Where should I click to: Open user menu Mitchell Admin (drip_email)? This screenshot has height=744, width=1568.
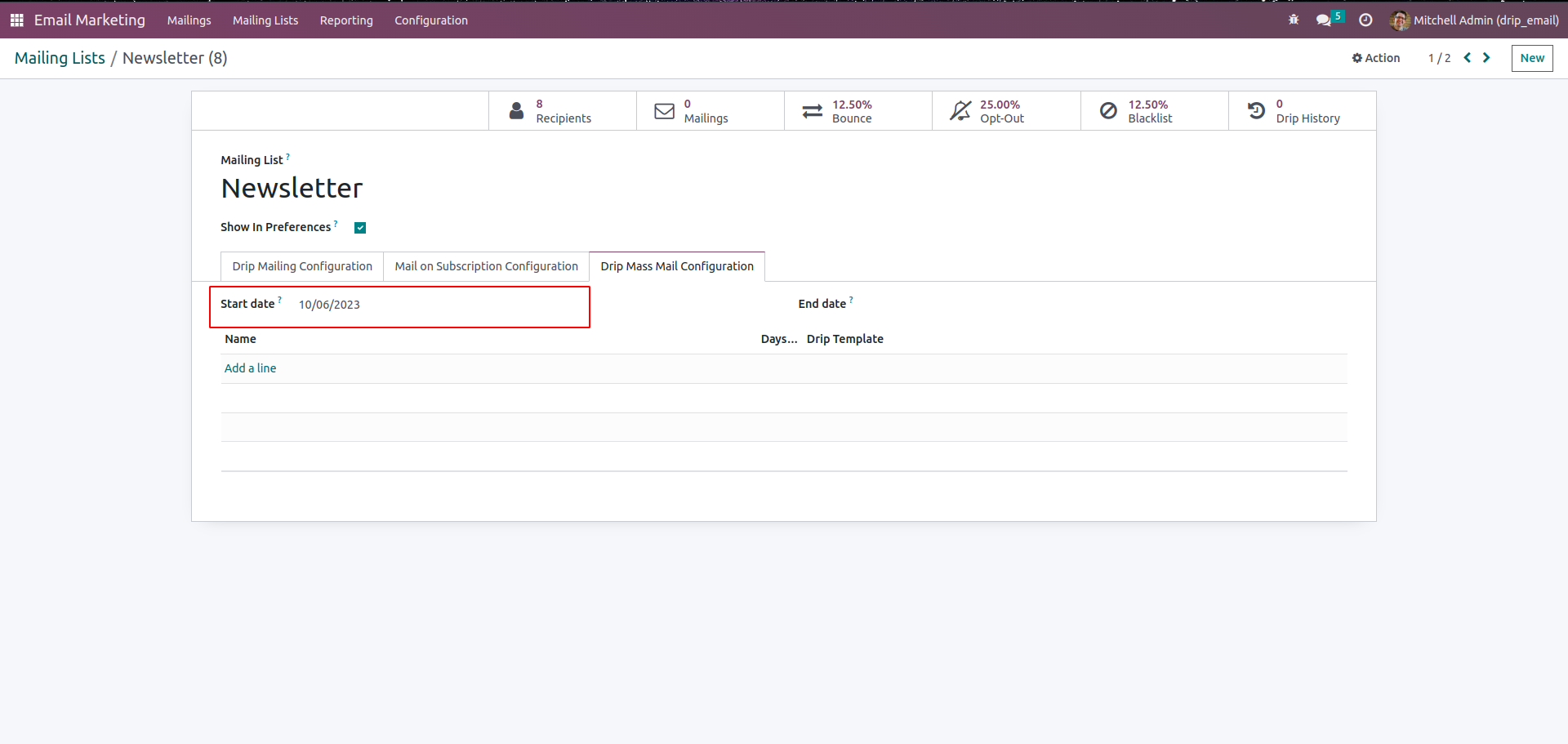(1475, 20)
